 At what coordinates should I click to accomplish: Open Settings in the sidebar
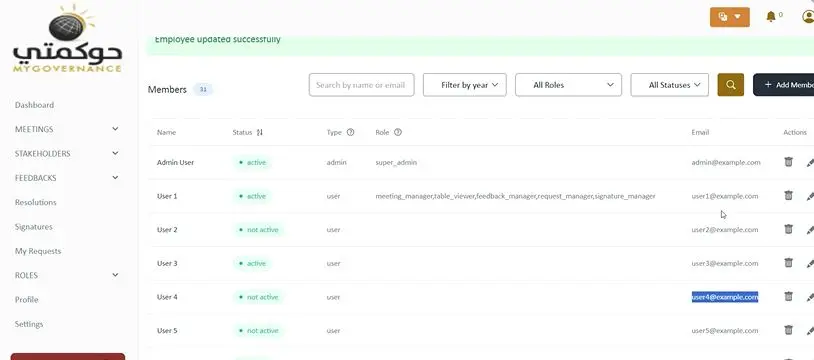29,324
